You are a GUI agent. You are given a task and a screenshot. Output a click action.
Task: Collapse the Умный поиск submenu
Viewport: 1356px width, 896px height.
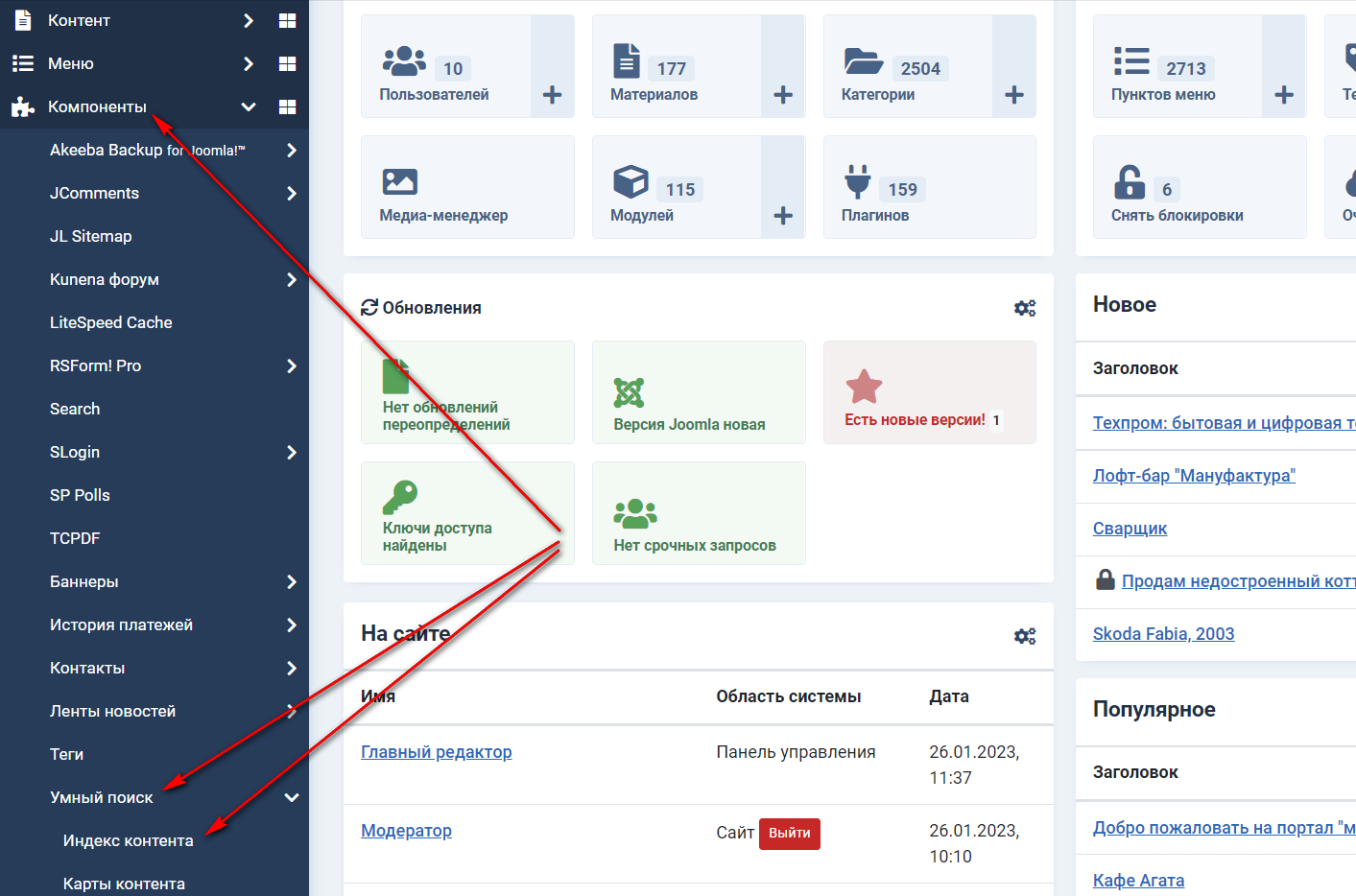pyautogui.click(x=292, y=797)
